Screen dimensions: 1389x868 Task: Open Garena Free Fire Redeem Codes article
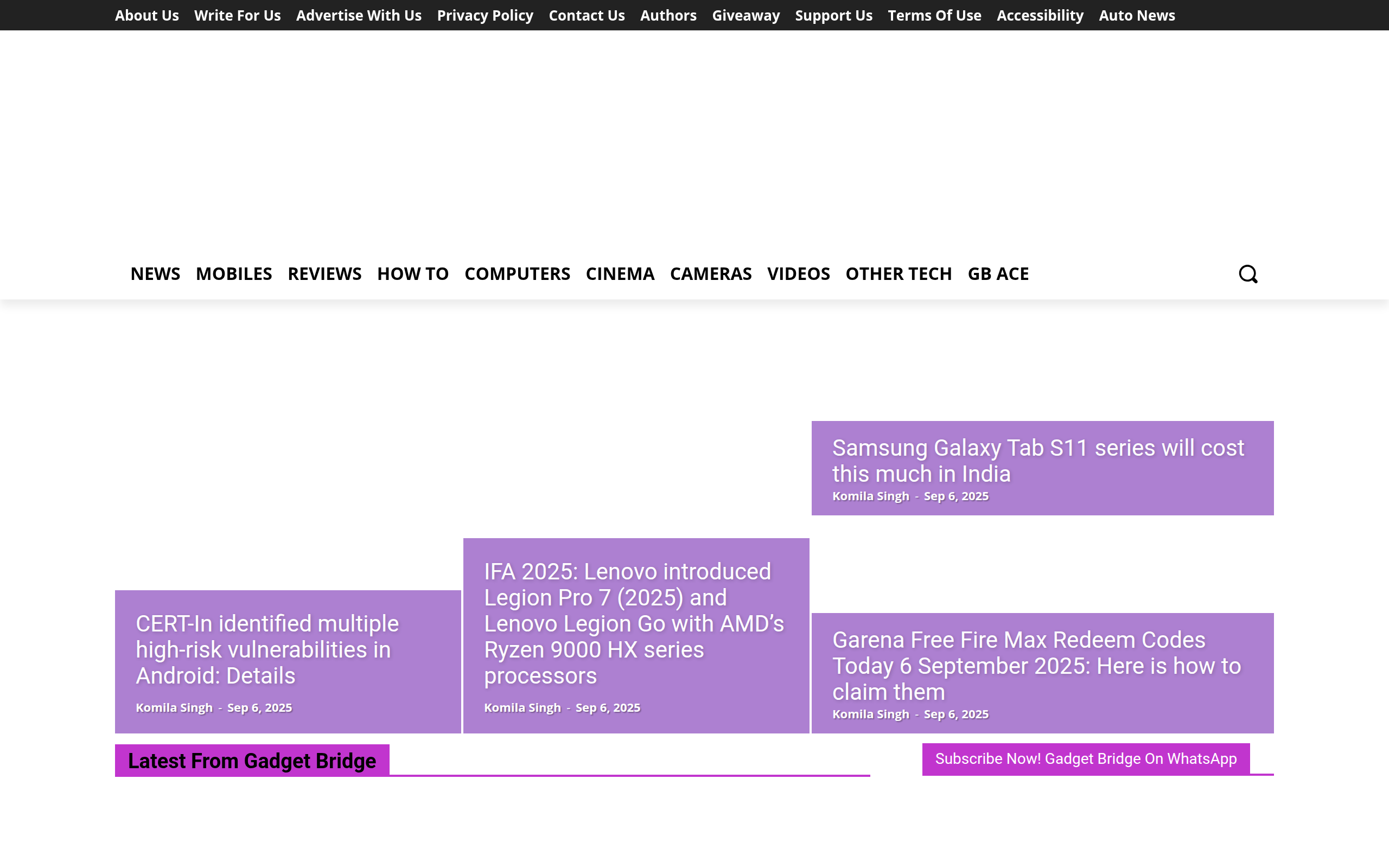[x=1036, y=666]
